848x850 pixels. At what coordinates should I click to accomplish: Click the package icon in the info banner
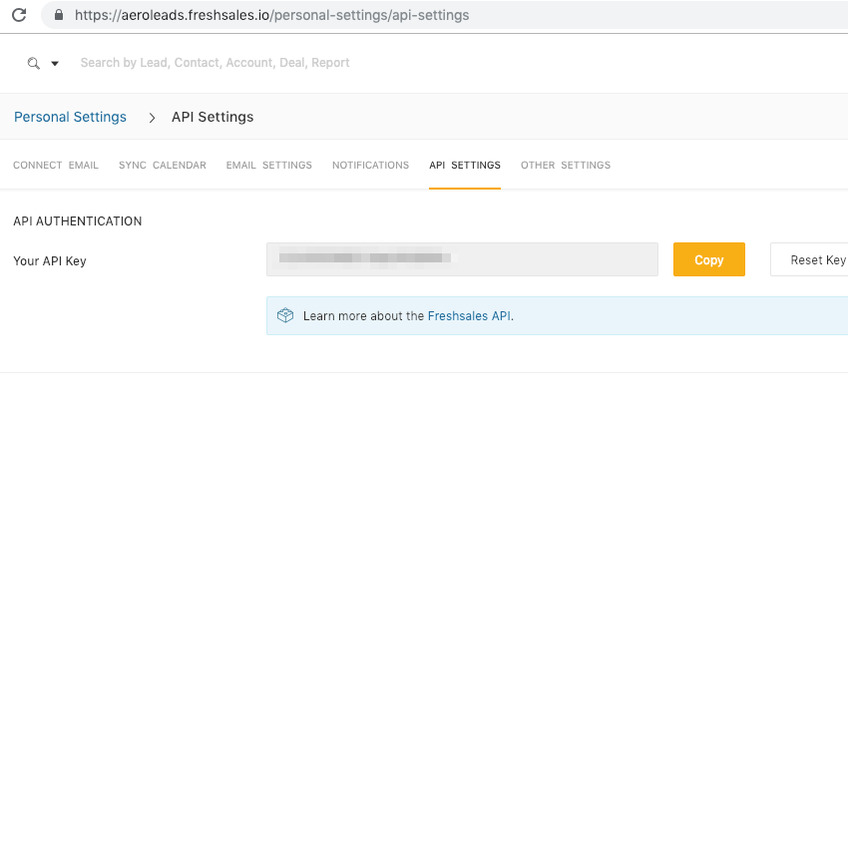coord(285,315)
